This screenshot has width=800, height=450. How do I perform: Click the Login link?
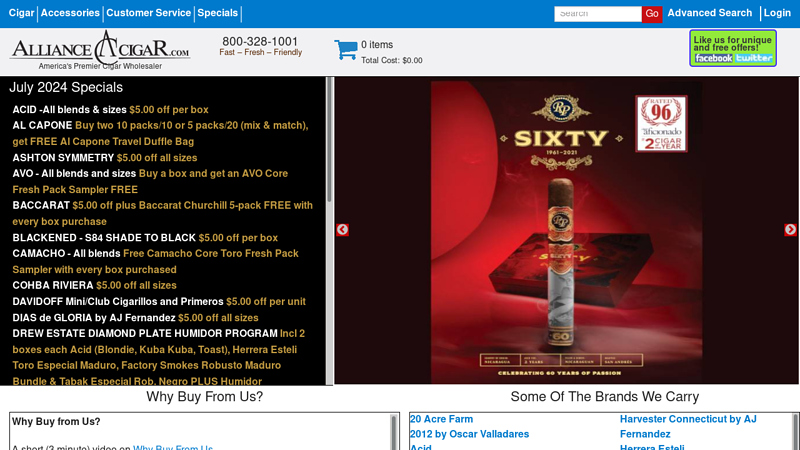coord(777,13)
